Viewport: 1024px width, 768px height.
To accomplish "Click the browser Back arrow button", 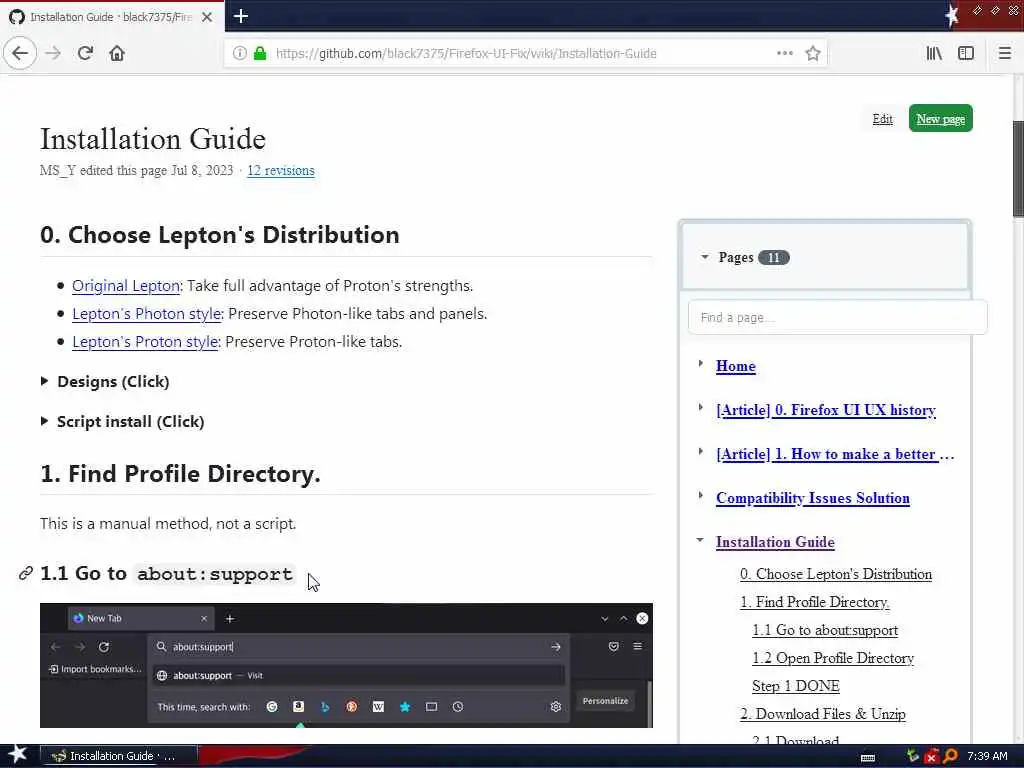I will (x=20, y=53).
